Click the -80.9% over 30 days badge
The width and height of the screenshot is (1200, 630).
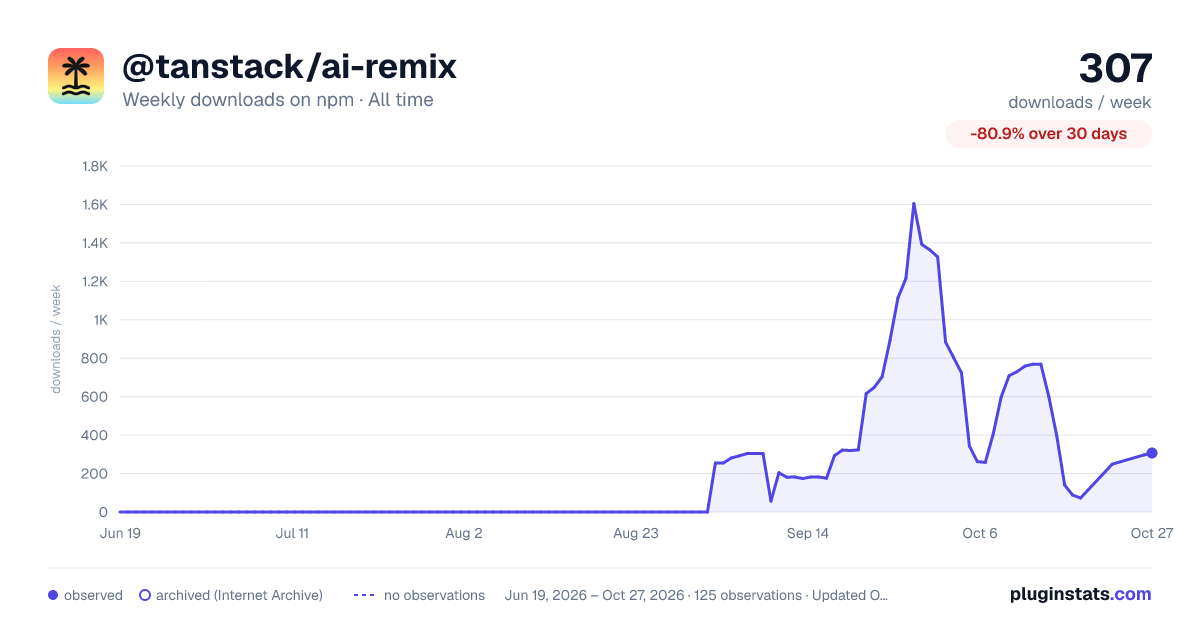(x=1049, y=134)
